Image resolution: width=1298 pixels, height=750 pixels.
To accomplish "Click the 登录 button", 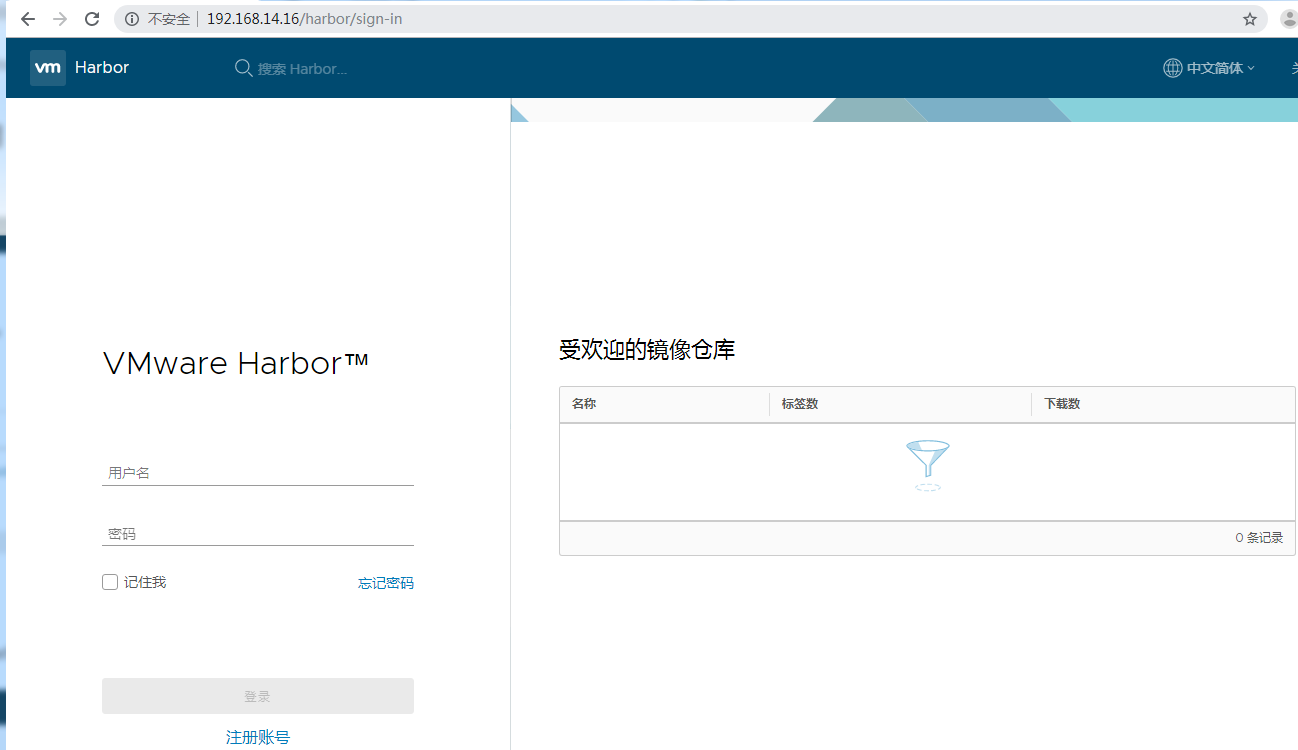I will 258,696.
